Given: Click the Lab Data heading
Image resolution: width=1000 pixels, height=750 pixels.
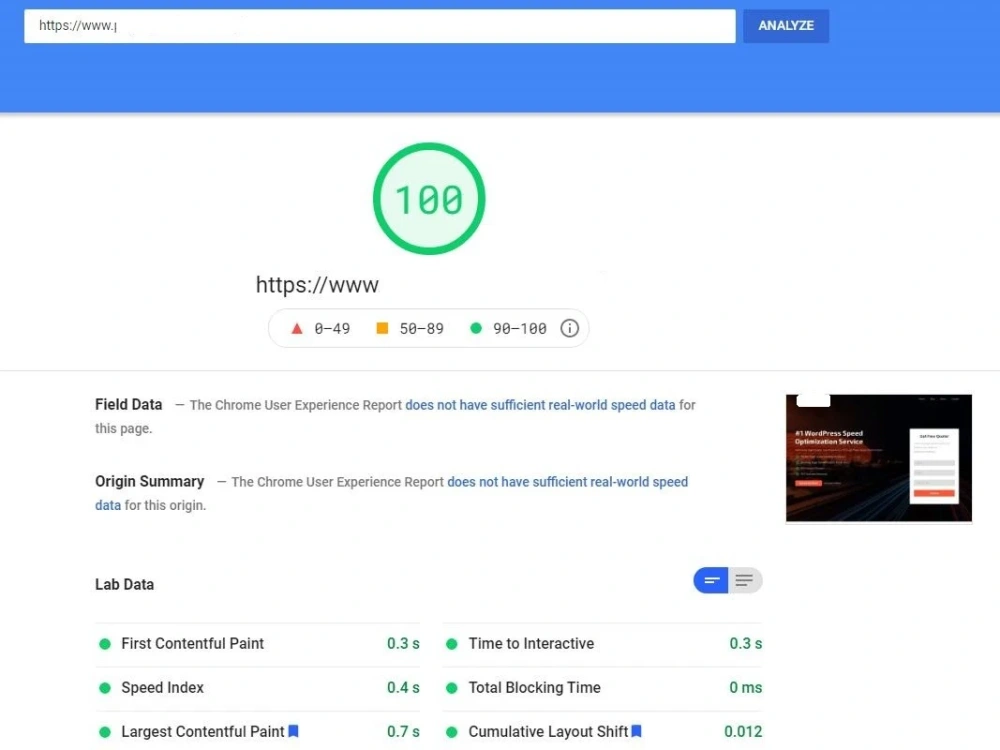Looking at the screenshot, I should pyautogui.click(x=124, y=584).
